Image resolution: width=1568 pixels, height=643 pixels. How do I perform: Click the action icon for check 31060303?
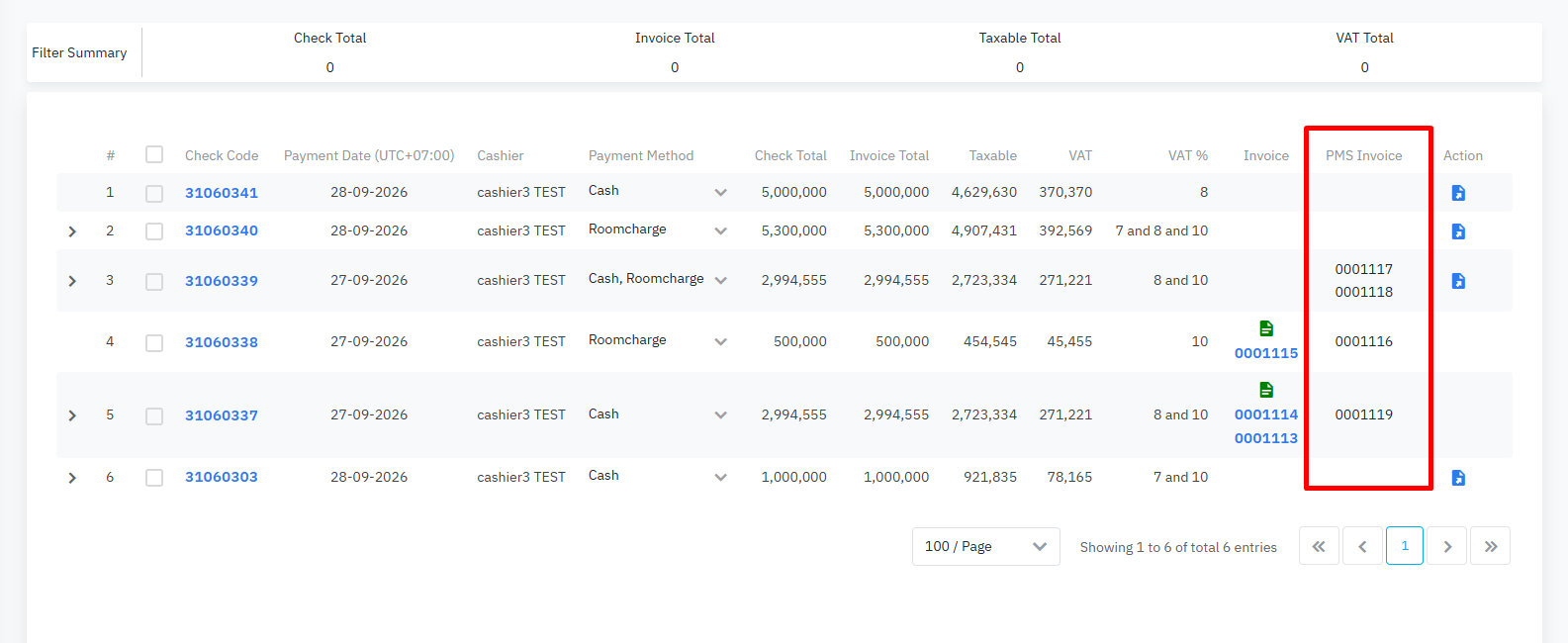(1458, 478)
